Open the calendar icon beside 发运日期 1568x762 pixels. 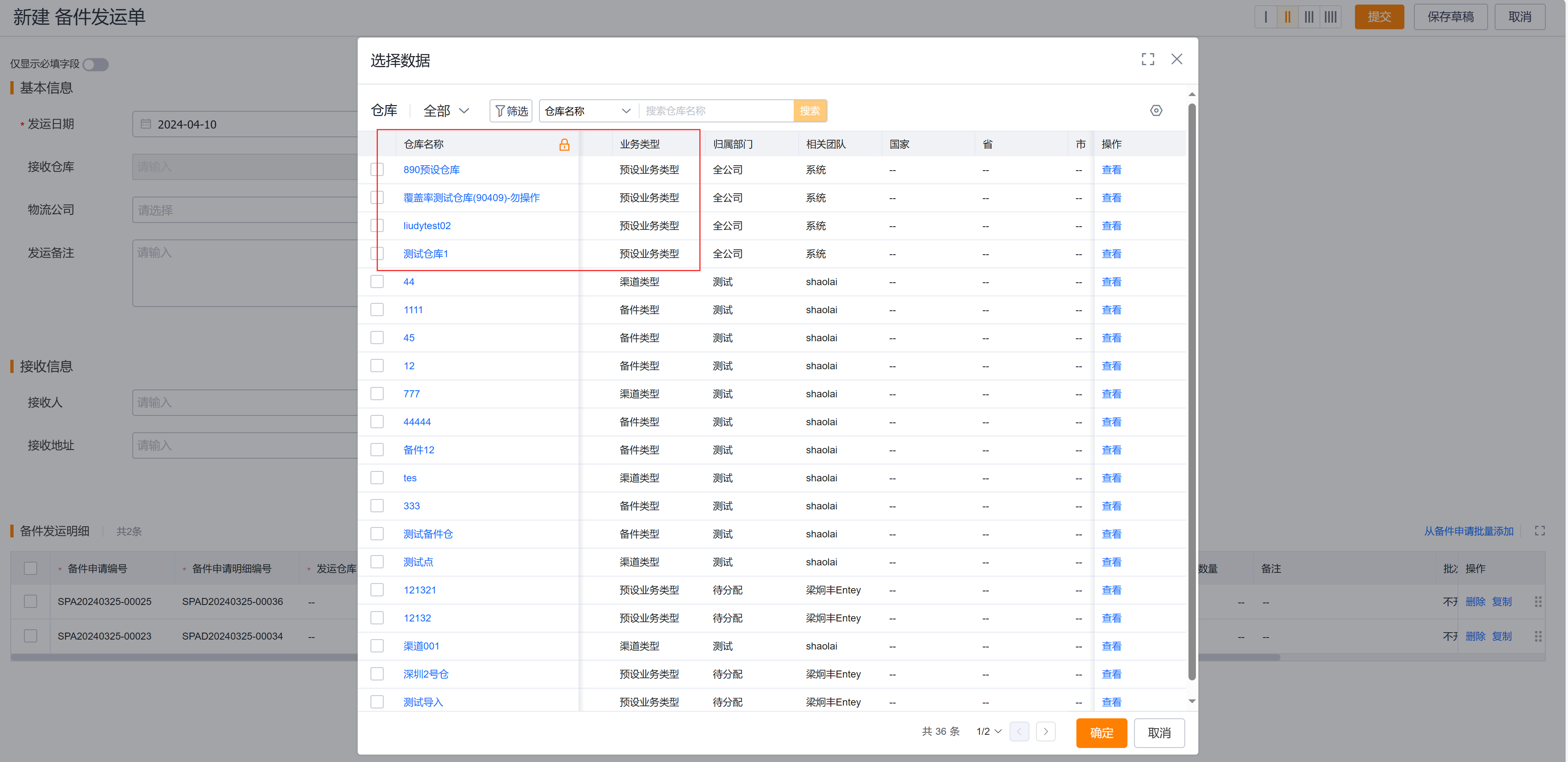(145, 124)
